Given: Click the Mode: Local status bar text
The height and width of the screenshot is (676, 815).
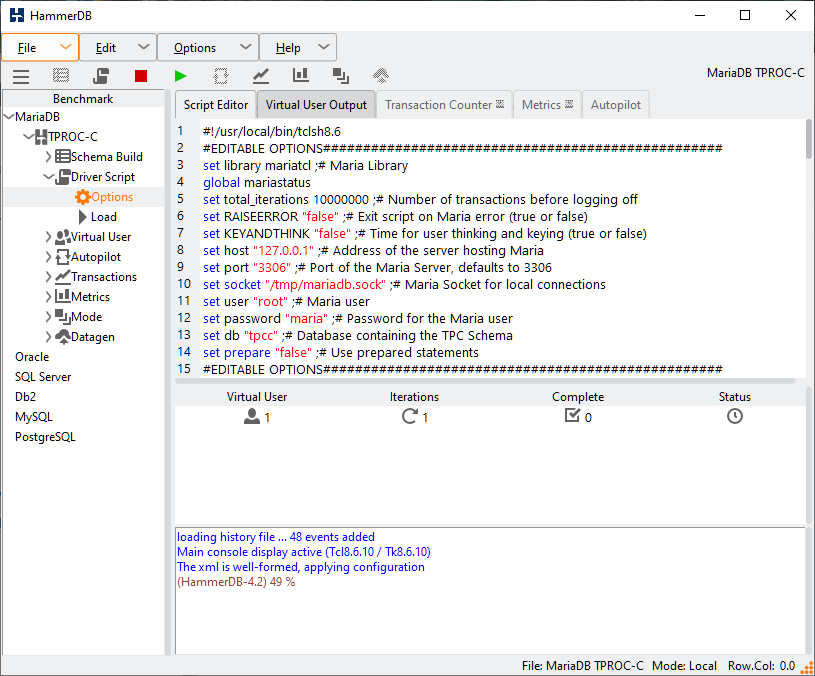Looking at the screenshot, I should pos(684,666).
